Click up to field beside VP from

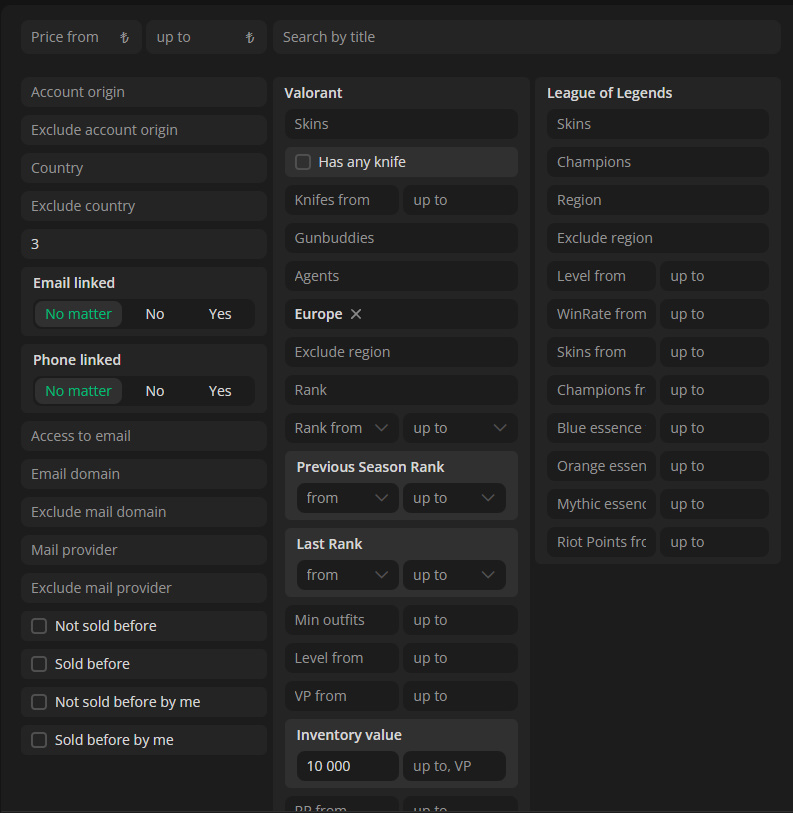460,696
